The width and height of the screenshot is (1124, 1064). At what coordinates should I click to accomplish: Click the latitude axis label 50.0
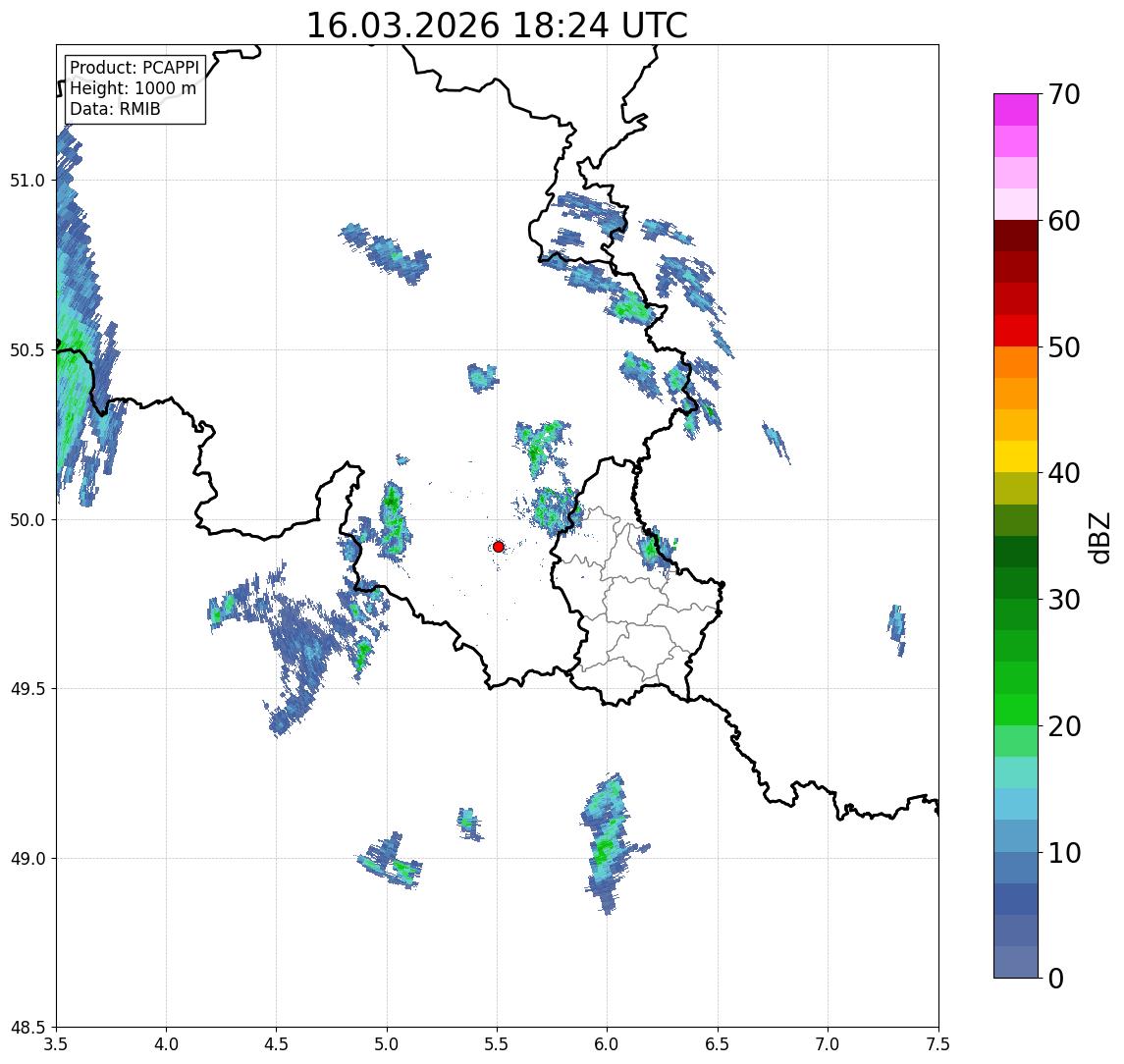(27, 520)
